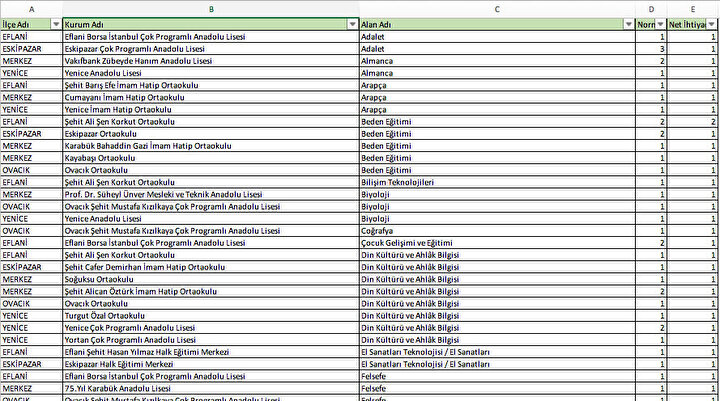Select column A header
The height and width of the screenshot is (401, 720).
pyautogui.click(x=31, y=9)
